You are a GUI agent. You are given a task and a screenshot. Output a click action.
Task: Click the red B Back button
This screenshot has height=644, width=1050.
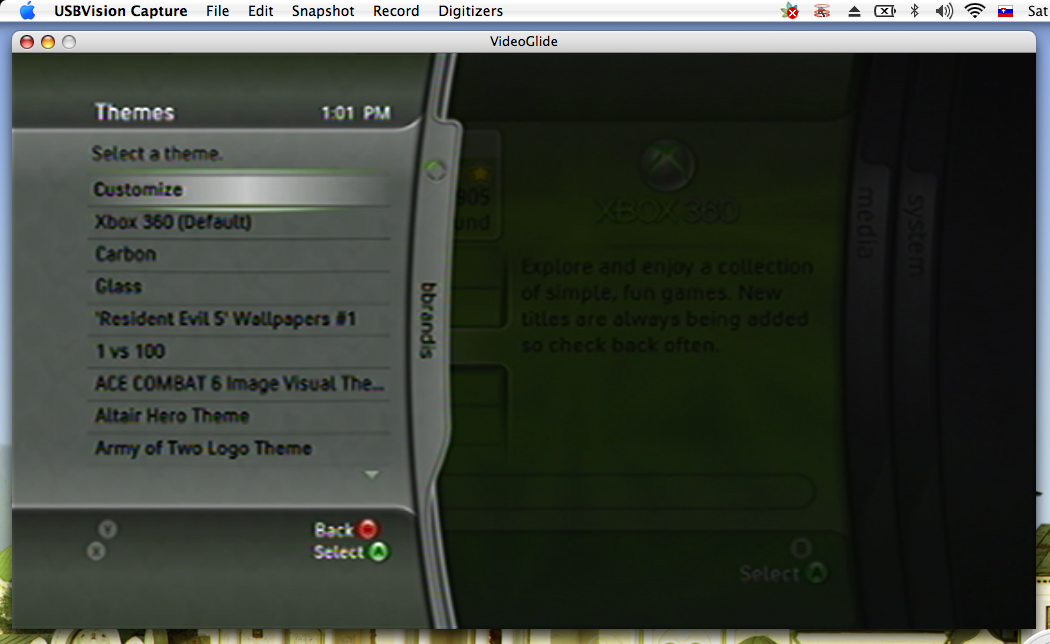(x=368, y=530)
